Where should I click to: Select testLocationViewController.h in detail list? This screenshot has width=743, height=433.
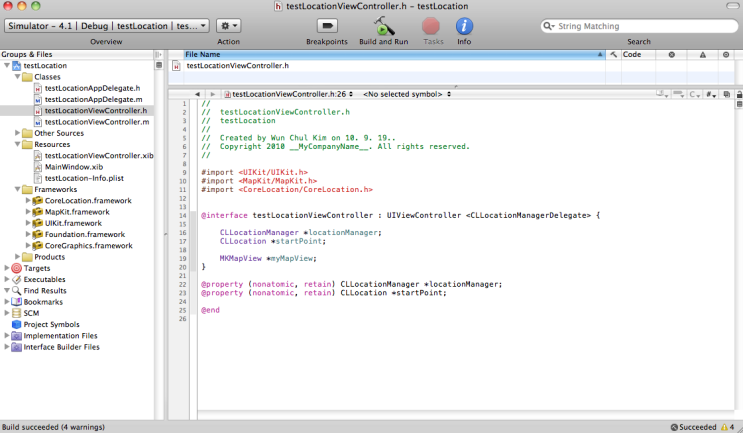[237, 65]
